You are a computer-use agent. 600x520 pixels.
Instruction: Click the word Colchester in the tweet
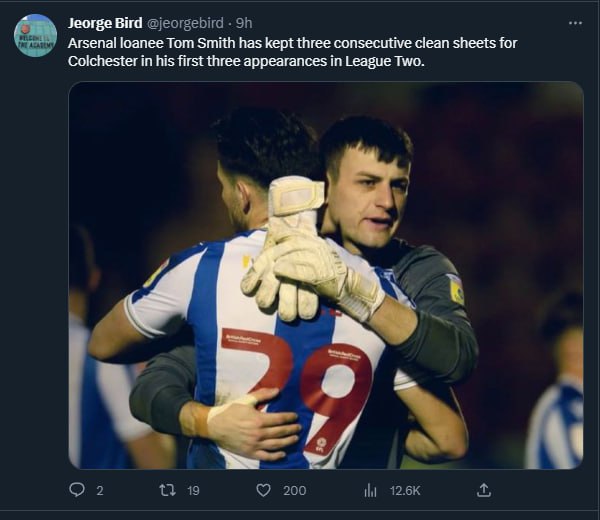coord(104,61)
